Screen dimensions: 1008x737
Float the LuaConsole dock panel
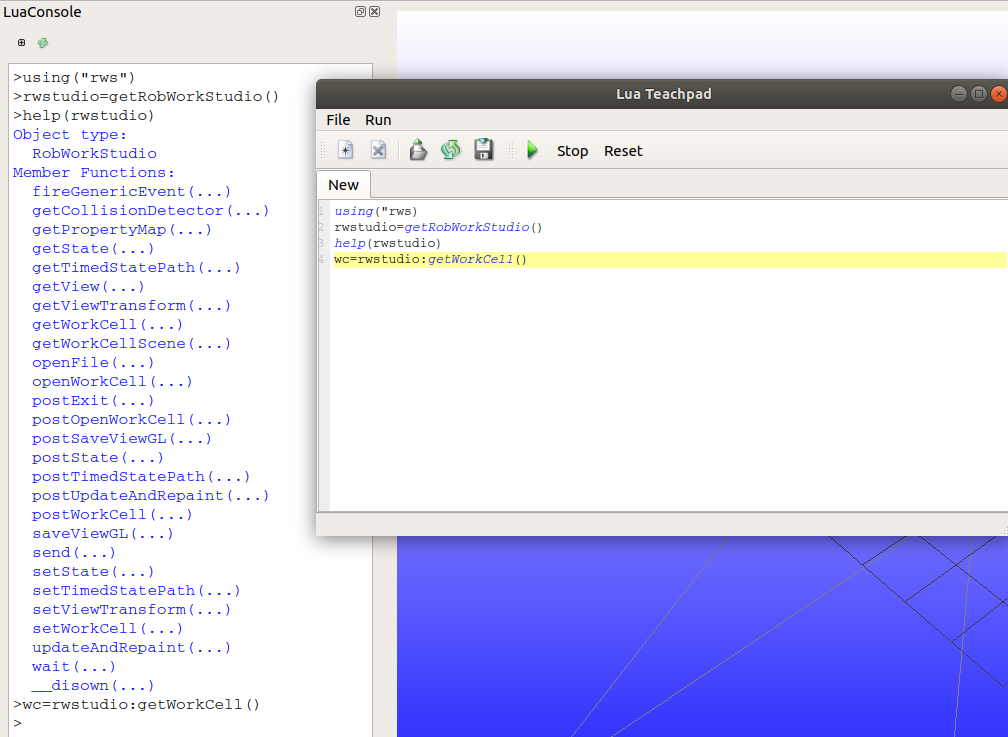360,12
